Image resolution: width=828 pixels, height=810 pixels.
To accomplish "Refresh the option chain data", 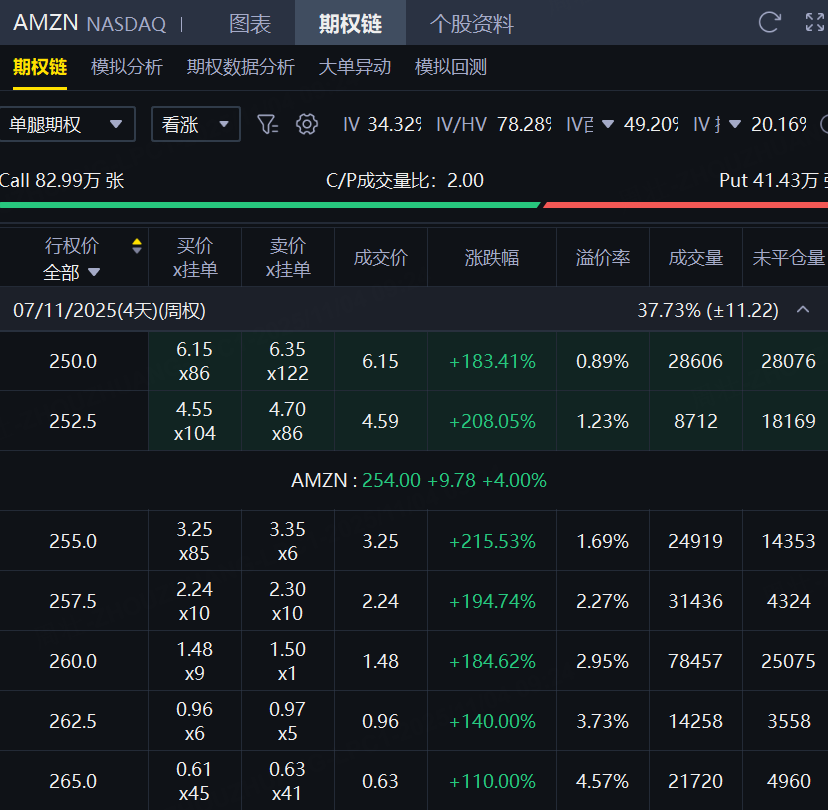I will pos(769,23).
